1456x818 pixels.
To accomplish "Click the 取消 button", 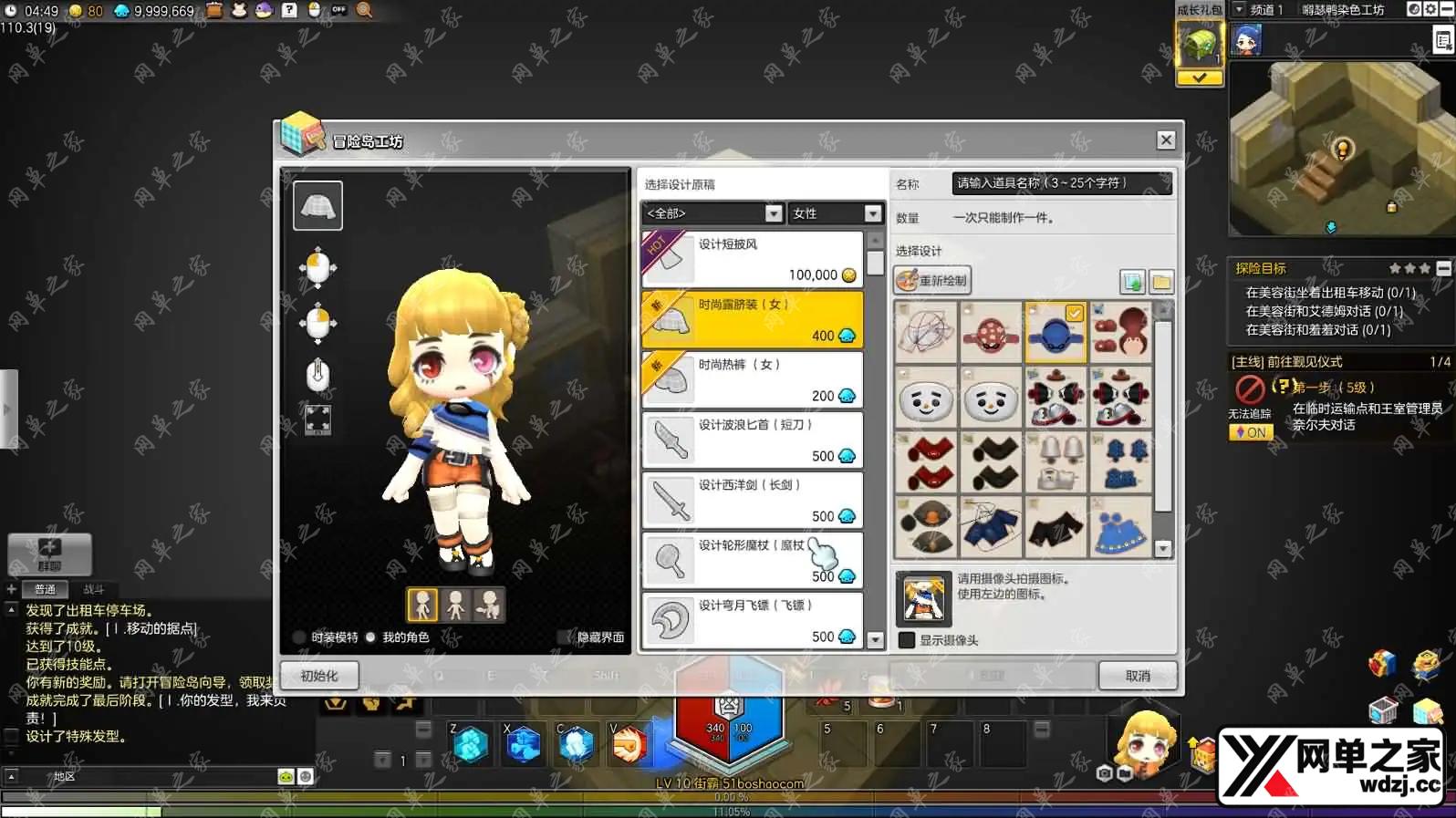I will click(1137, 676).
